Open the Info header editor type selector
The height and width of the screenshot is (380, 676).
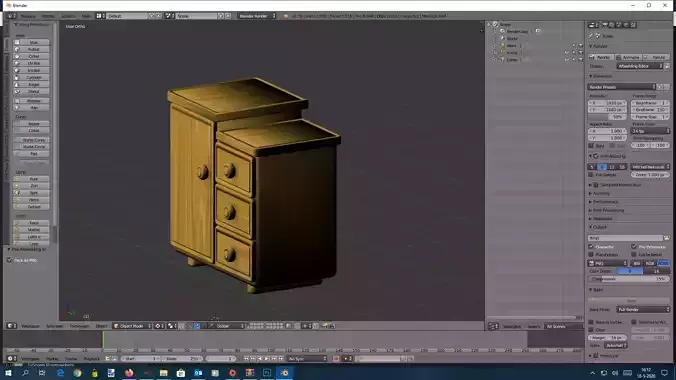pos(12,16)
